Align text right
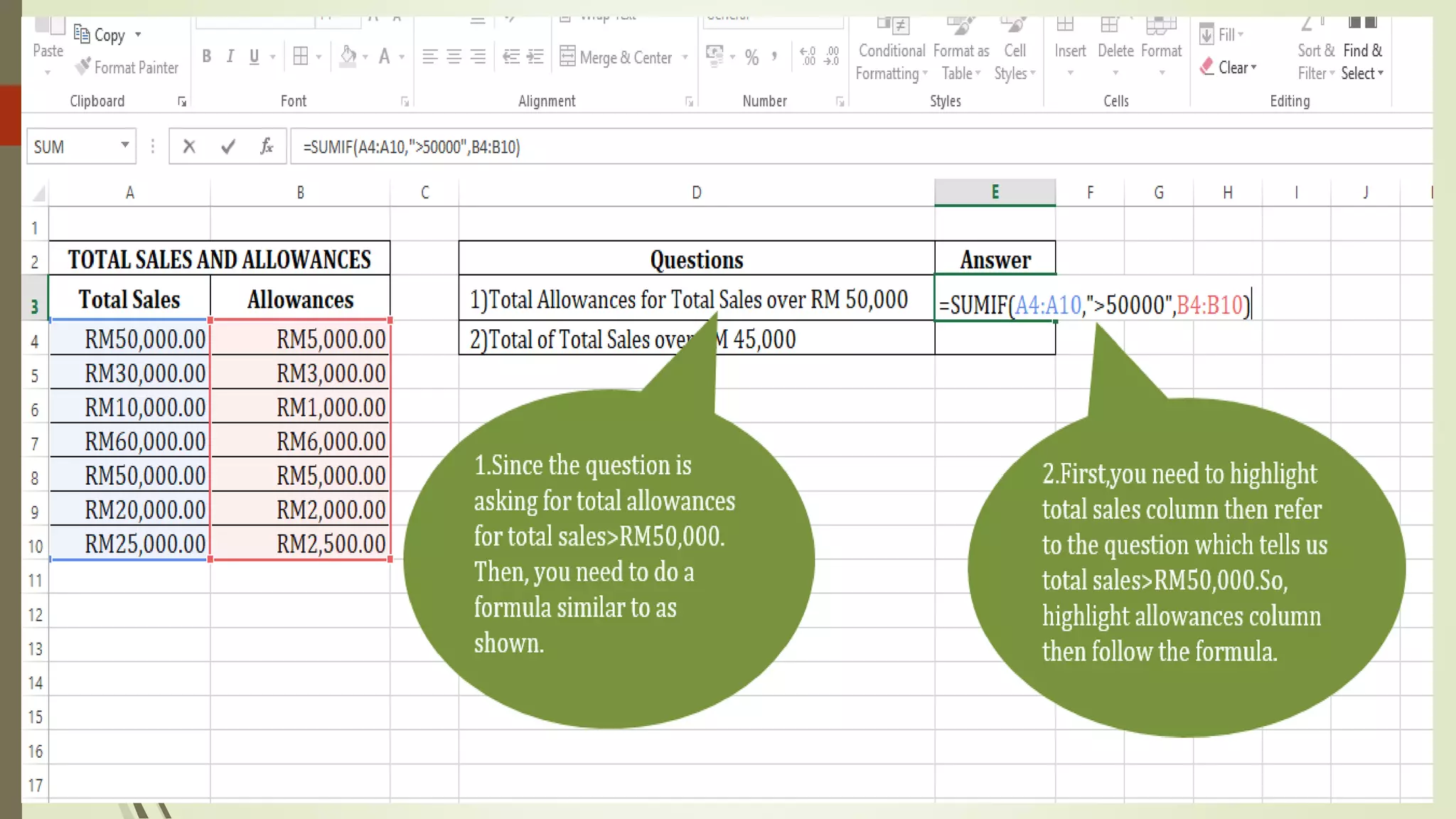1456x819 pixels. tap(478, 56)
